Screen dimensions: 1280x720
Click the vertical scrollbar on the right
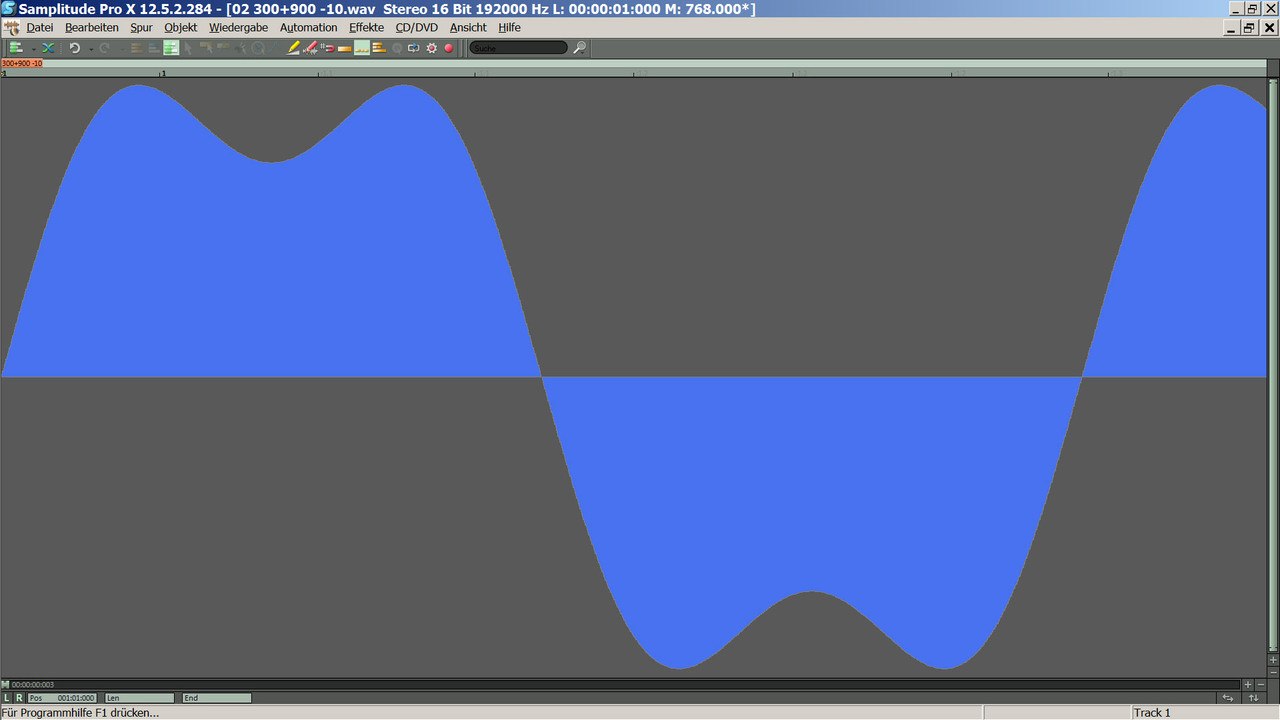click(x=1273, y=365)
